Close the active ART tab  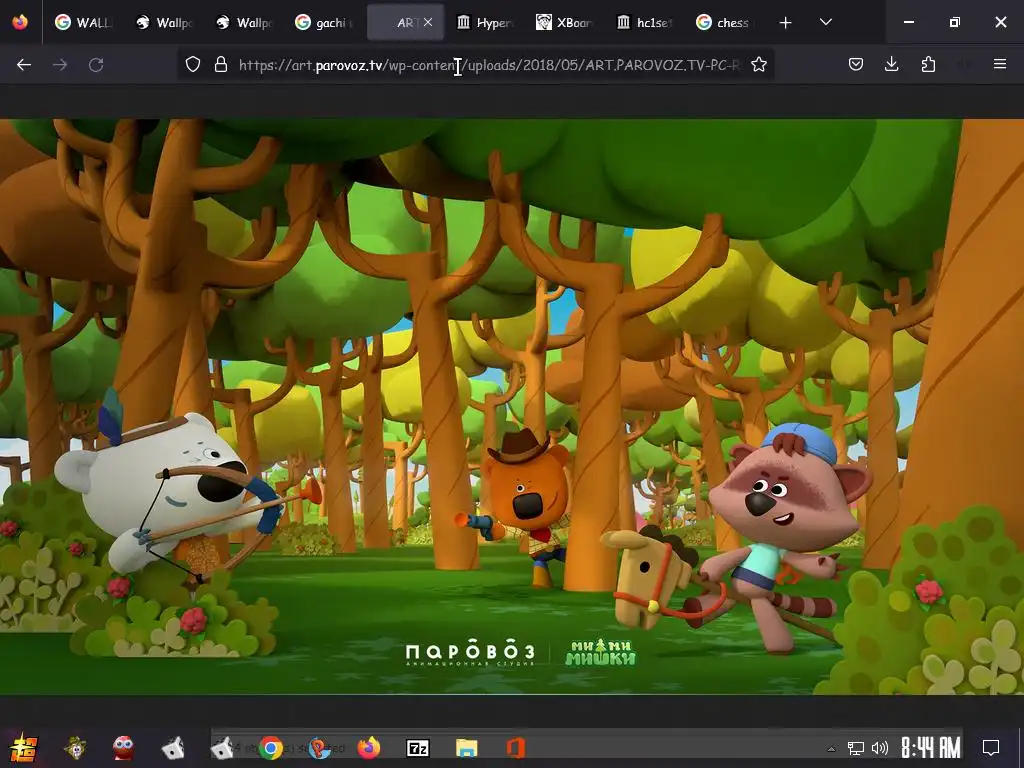pos(428,22)
